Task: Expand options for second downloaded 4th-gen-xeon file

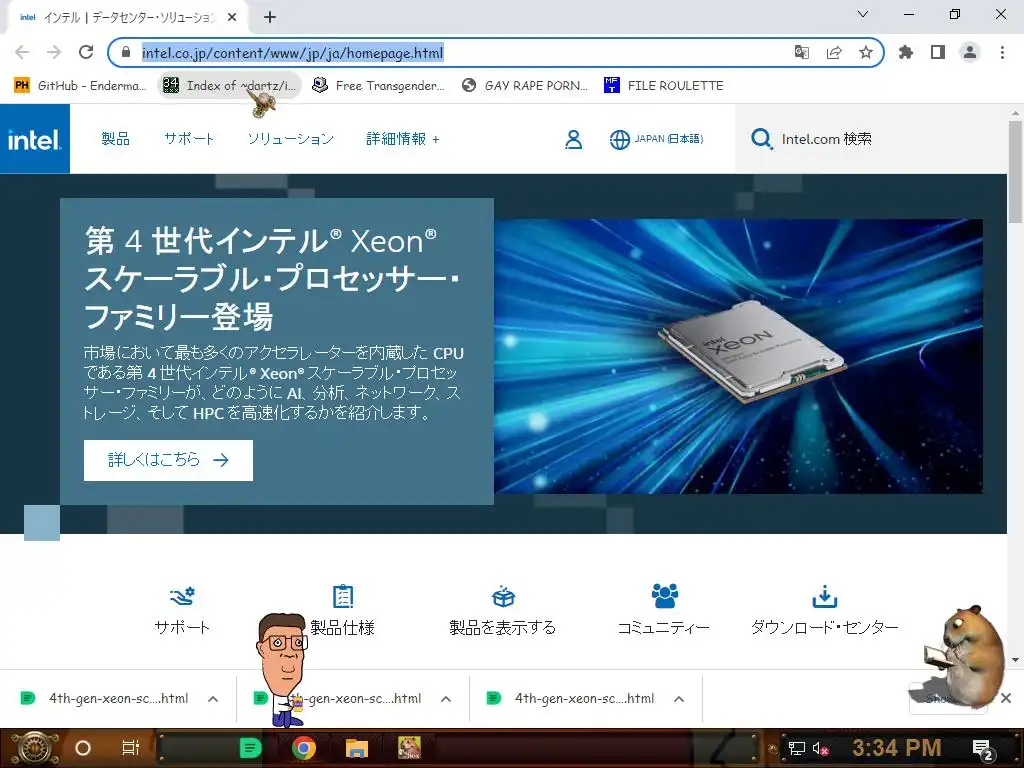Action: [x=446, y=699]
